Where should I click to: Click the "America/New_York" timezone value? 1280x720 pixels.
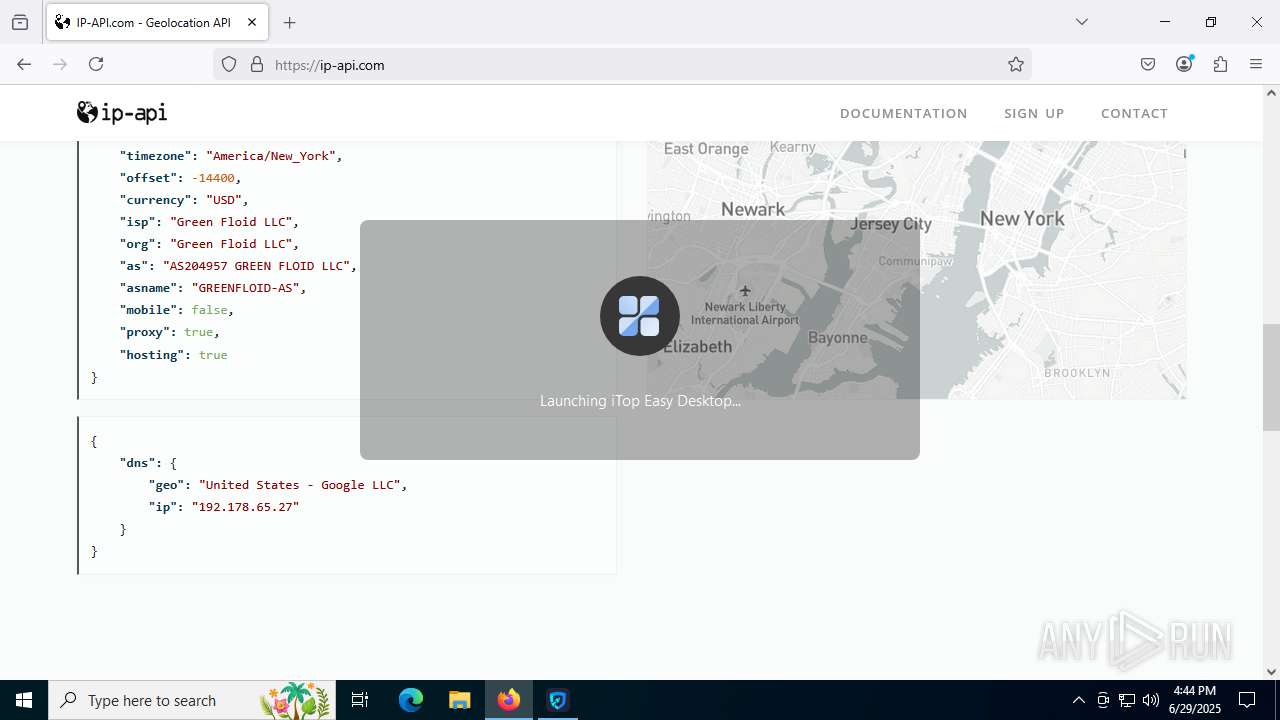click(x=271, y=156)
